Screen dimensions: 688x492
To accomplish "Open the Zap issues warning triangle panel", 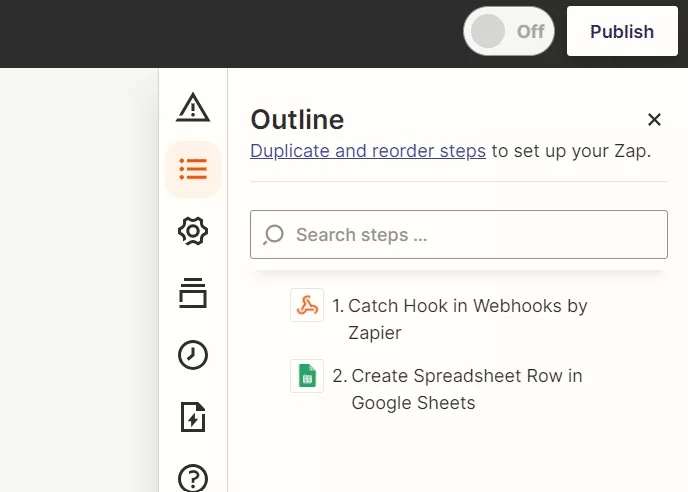I will click(193, 107).
